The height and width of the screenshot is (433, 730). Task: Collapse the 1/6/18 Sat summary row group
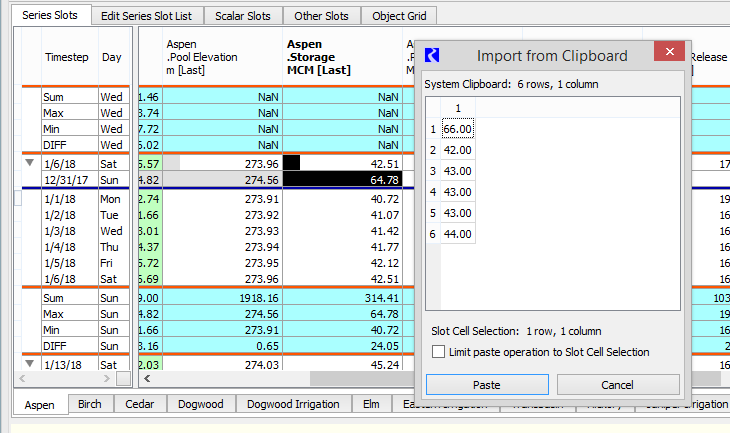(27, 163)
